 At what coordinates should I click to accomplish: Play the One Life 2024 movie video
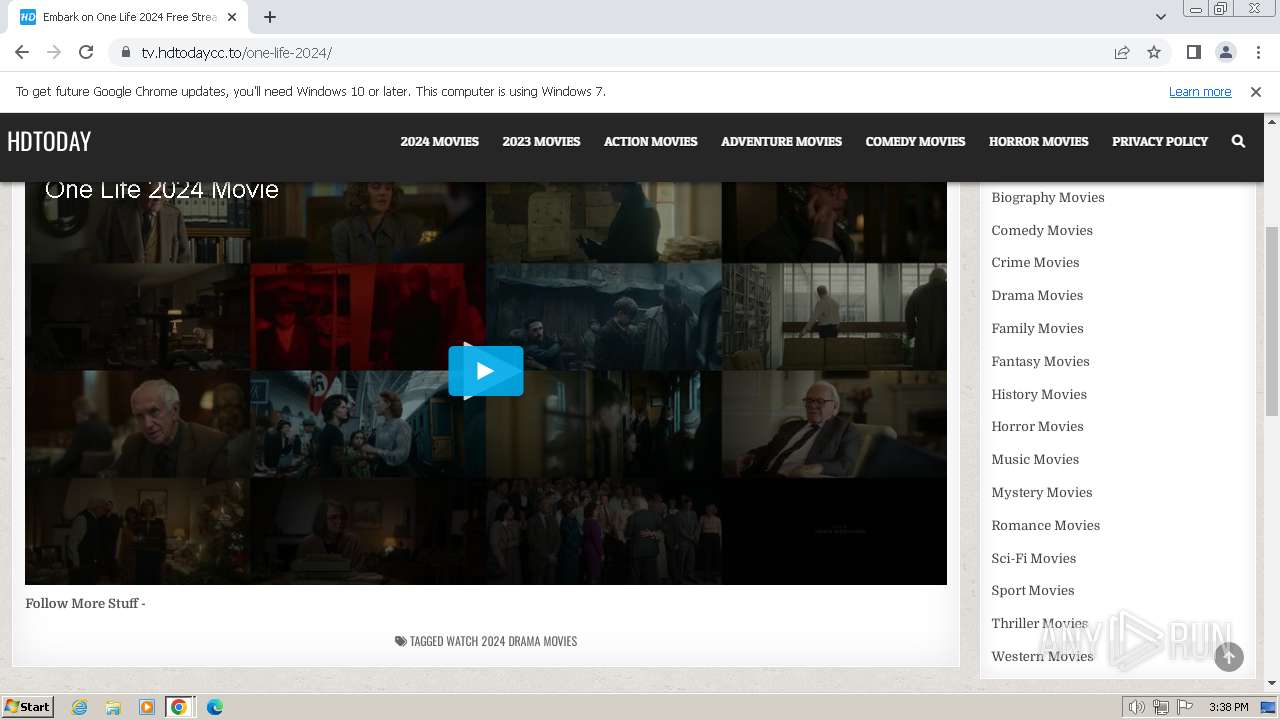tap(485, 371)
